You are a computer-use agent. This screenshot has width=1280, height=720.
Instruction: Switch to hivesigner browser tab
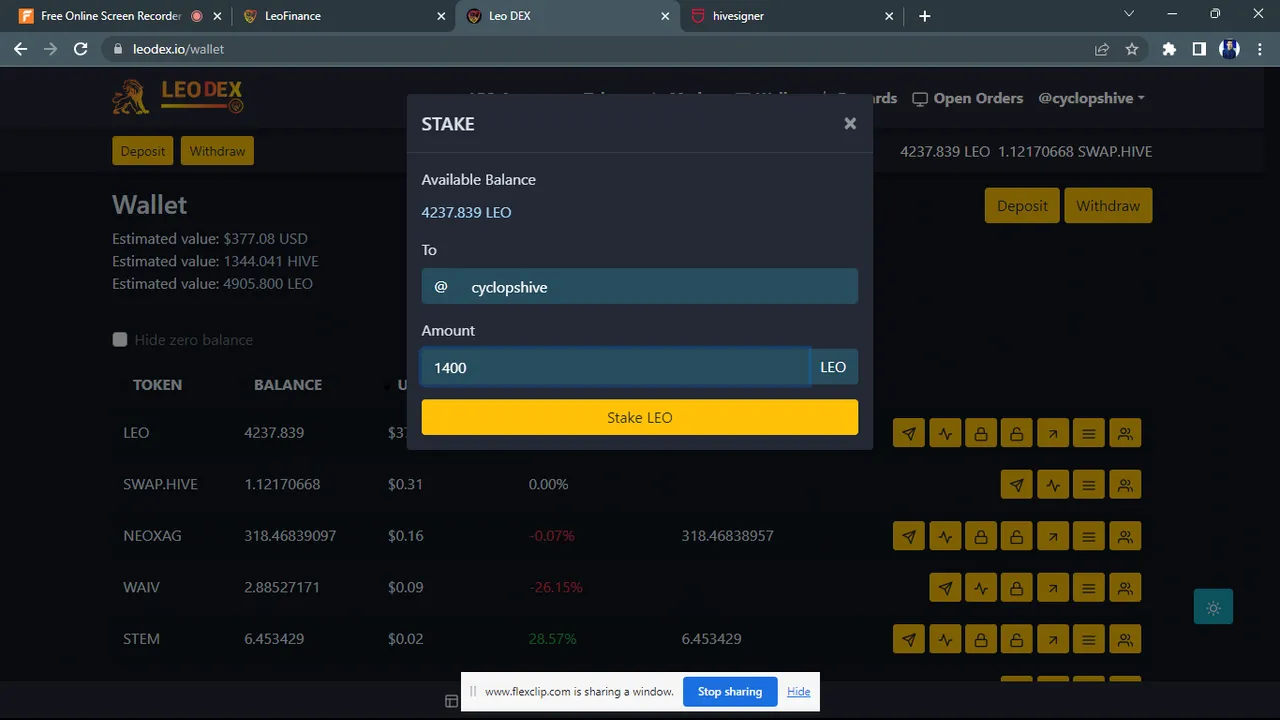tap(790, 16)
